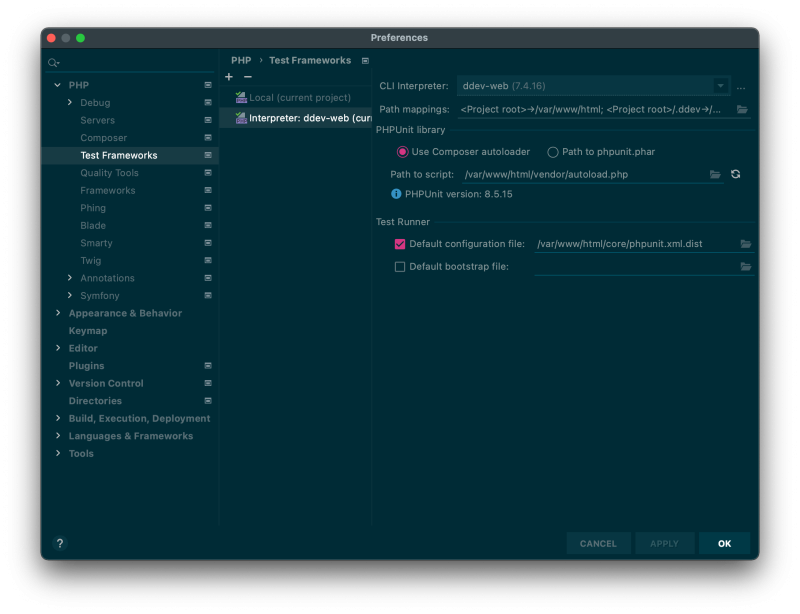Image resolution: width=800 pixels, height=614 pixels.
Task: Click project icon next to Phing row
Action: pos(208,208)
